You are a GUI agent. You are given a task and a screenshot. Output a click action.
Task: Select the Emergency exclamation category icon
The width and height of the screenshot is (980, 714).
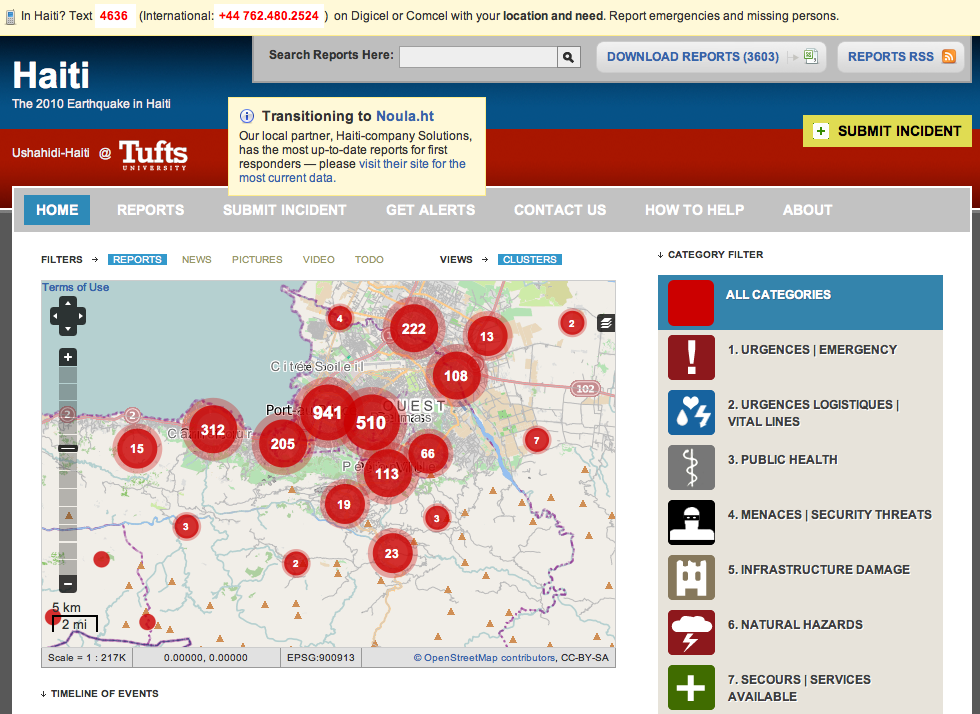pyautogui.click(x=691, y=357)
